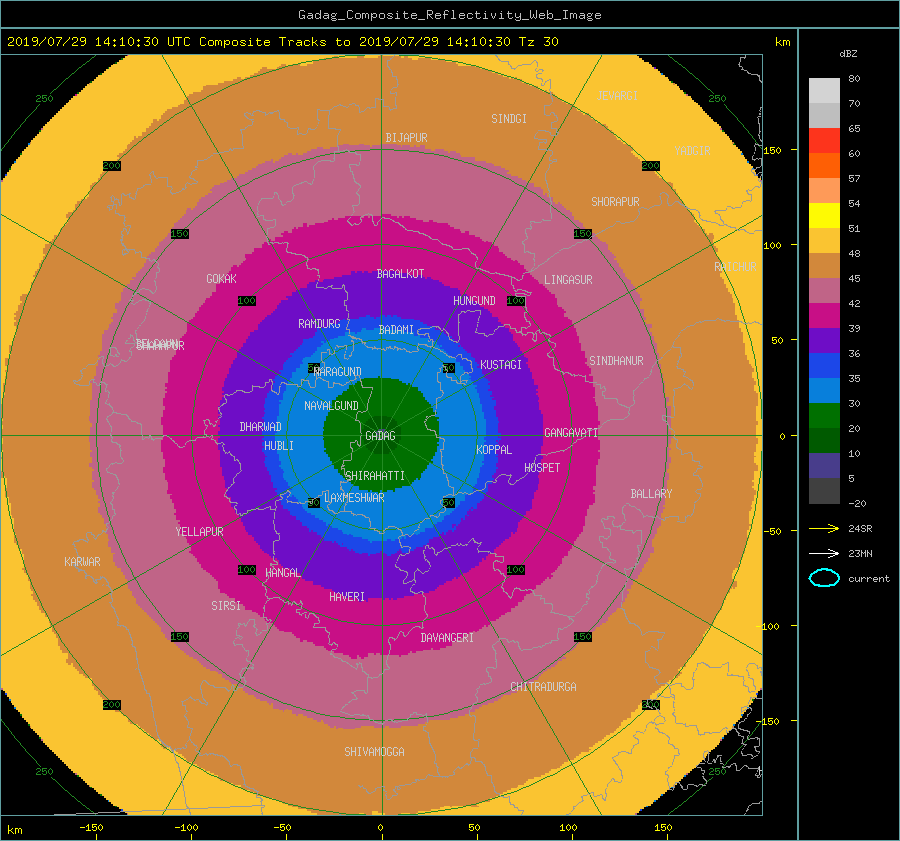Click the DAVANGERI city label
This screenshot has width=900, height=841.
(x=447, y=638)
